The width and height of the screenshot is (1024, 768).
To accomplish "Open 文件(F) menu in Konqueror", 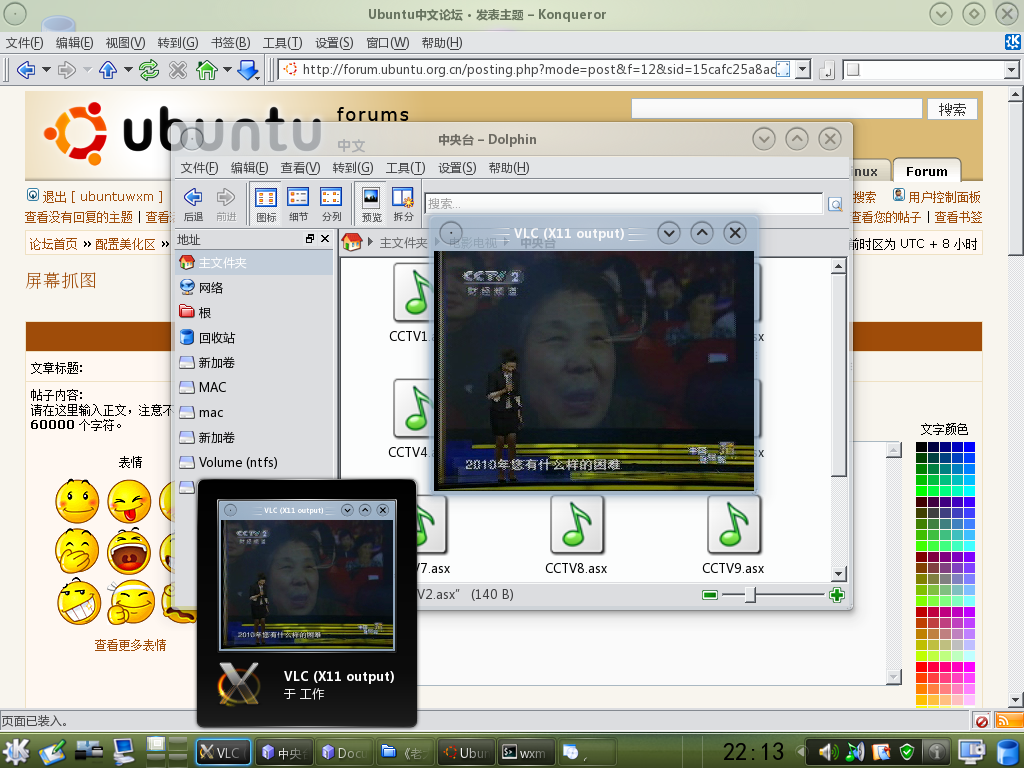I will pyautogui.click(x=24, y=43).
